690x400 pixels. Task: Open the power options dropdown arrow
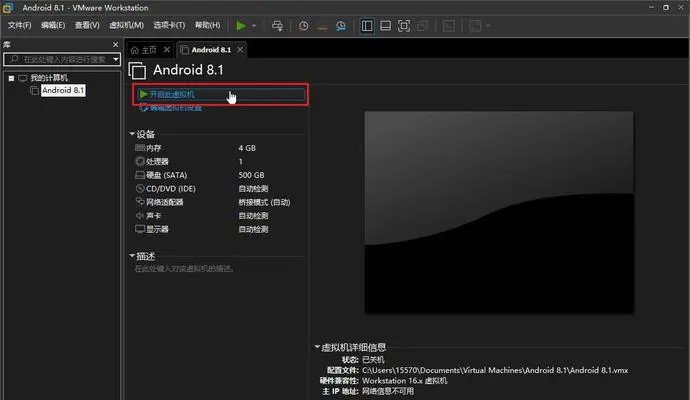254,26
